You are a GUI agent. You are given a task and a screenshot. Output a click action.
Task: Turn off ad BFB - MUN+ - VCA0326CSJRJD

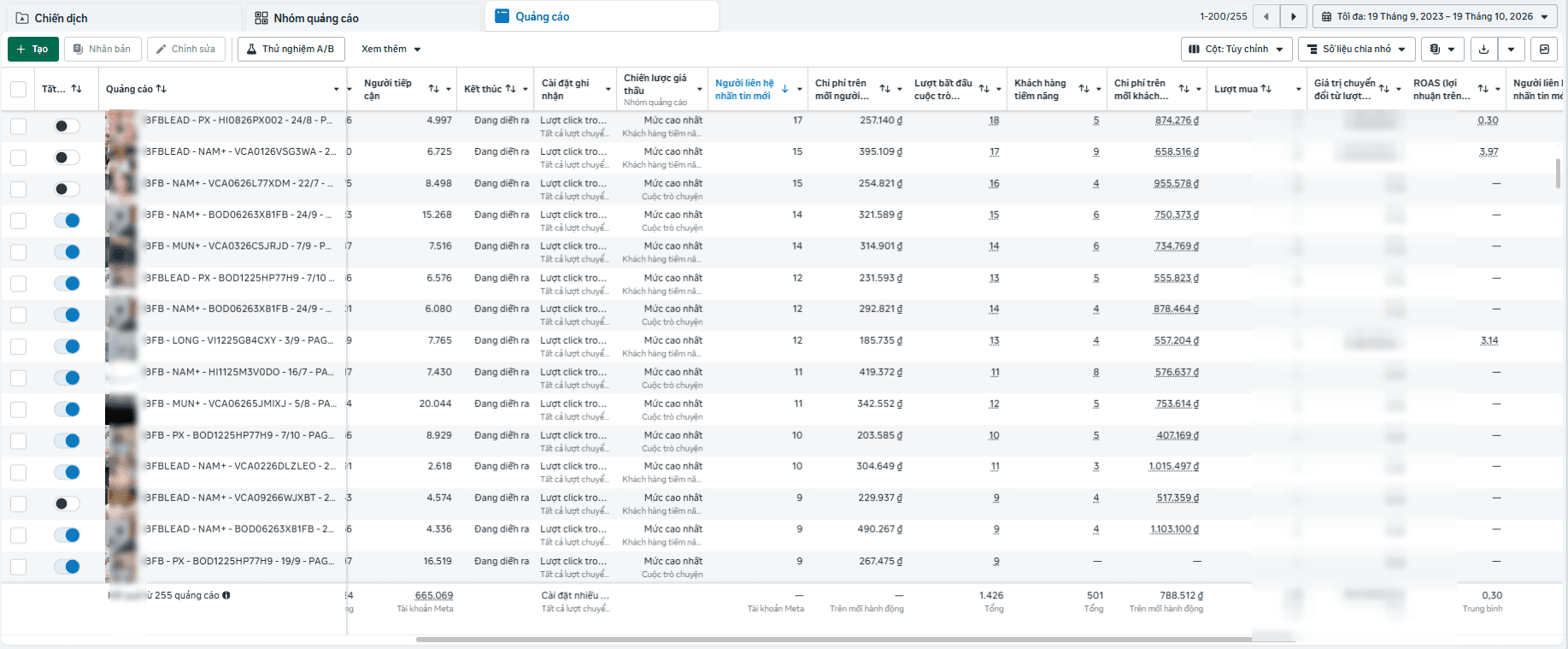[67, 252]
